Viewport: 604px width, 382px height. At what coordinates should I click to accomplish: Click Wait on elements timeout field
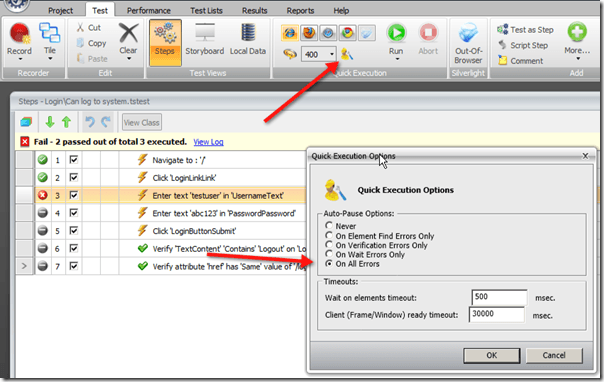pos(499,297)
